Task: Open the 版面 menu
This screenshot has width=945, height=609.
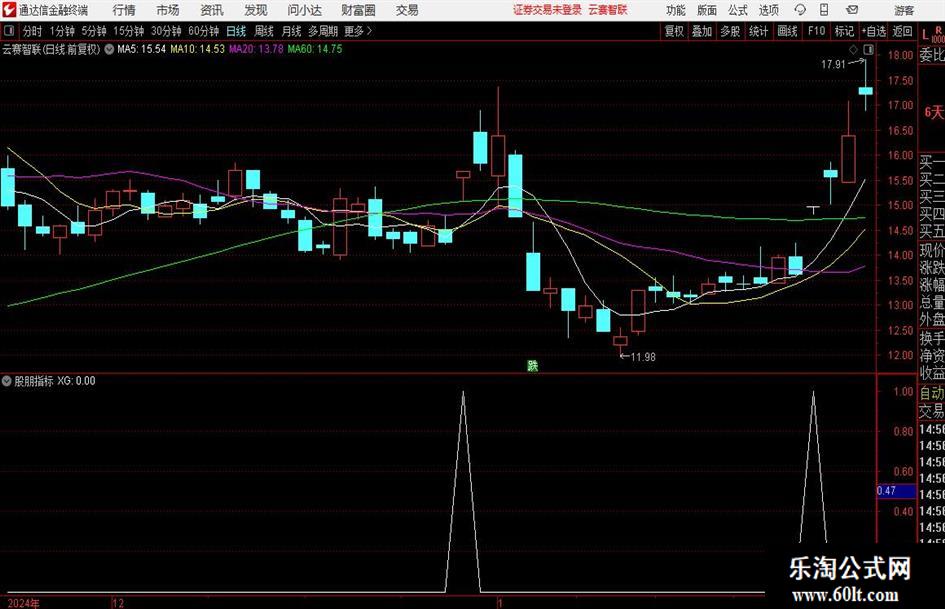Action: click(x=707, y=10)
